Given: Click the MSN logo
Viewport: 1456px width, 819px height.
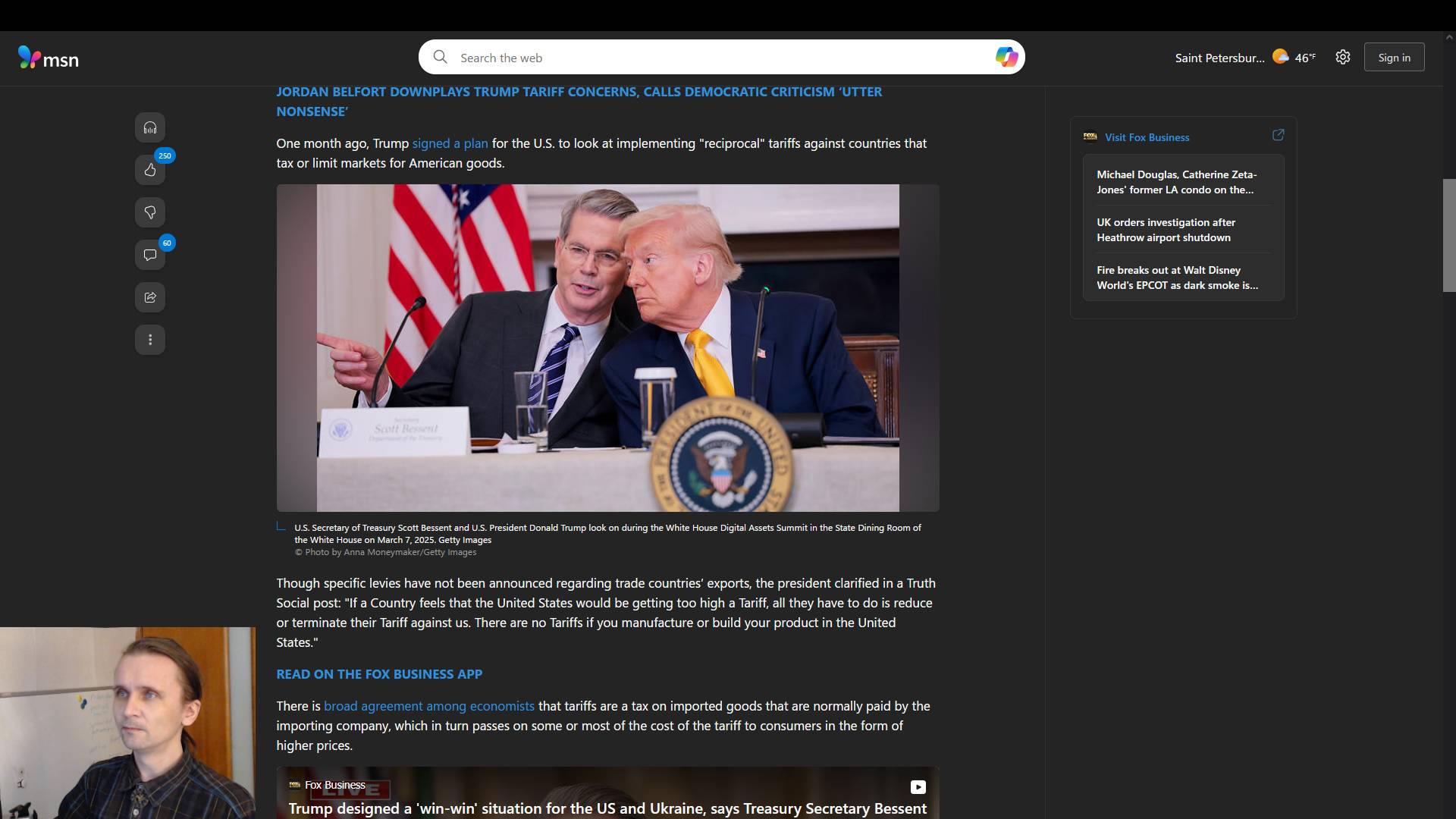Looking at the screenshot, I should 49,58.
